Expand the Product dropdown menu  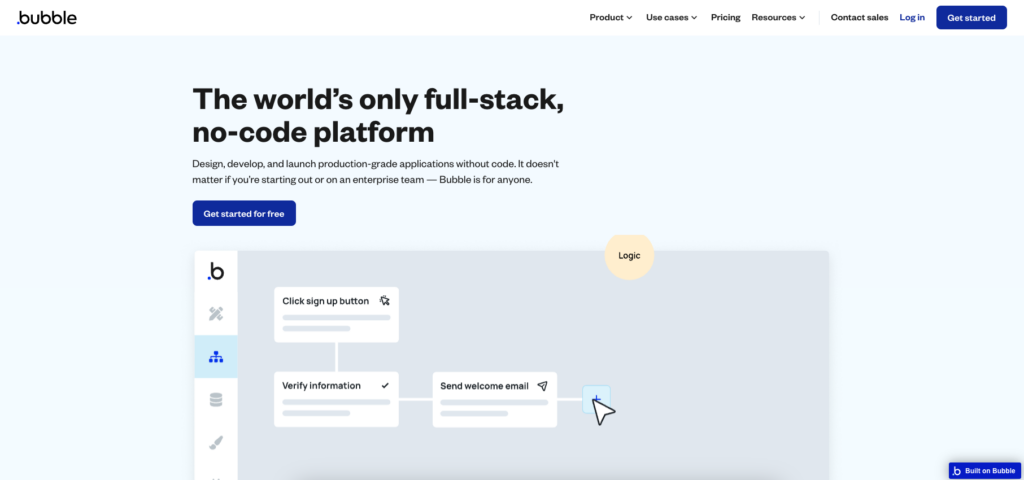click(611, 18)
